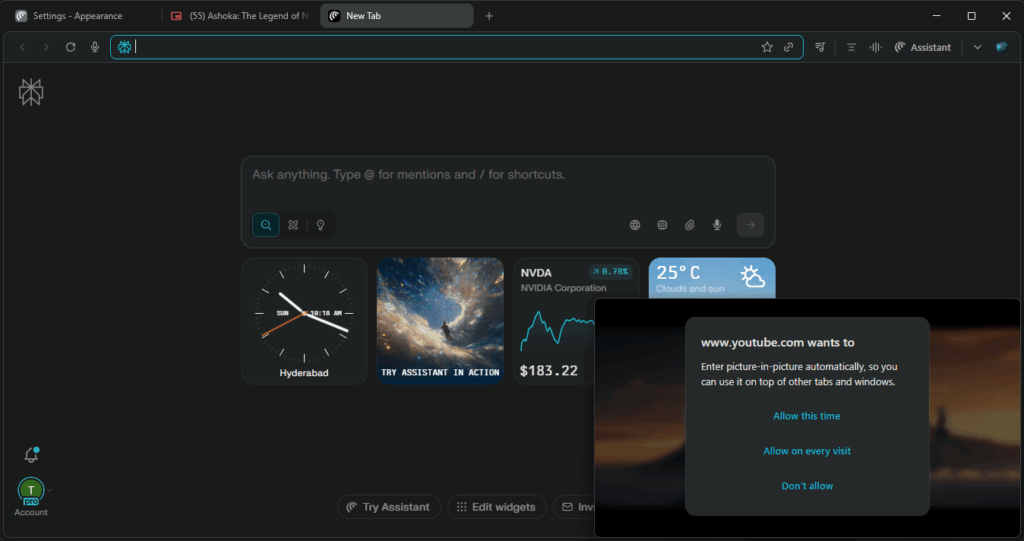The height and width of the screenshot is (541, 1024).
Task: Click the Perplexity icon in address bar
Action: pos(124,47)
